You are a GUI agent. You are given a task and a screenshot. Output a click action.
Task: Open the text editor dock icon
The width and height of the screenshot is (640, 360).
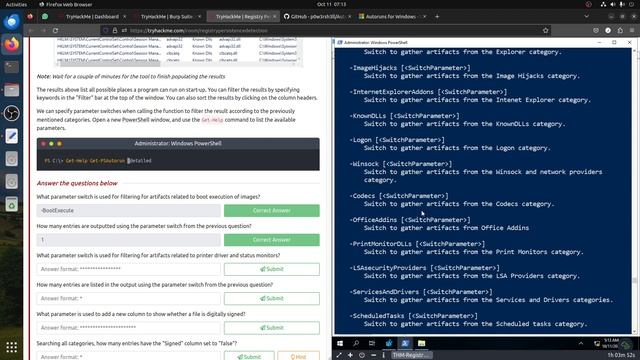[x=11, y=136]
